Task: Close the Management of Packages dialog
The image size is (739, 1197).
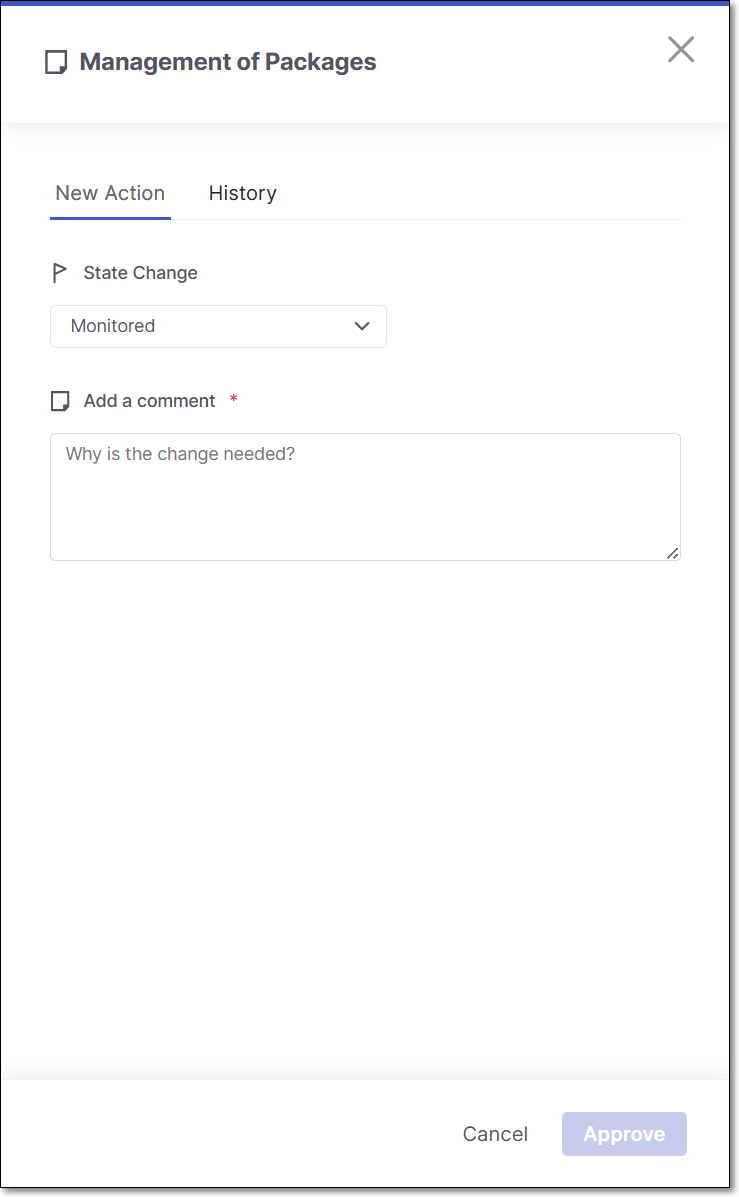Action: click(681, 49)
